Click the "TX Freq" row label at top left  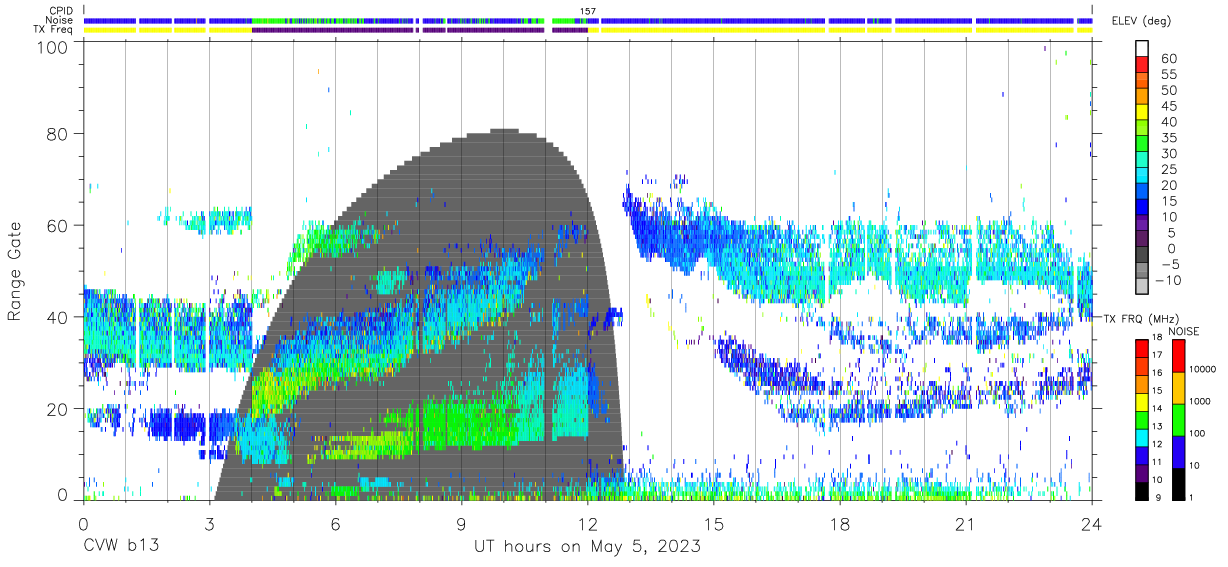pyautogui.click(x=53, y=29)
